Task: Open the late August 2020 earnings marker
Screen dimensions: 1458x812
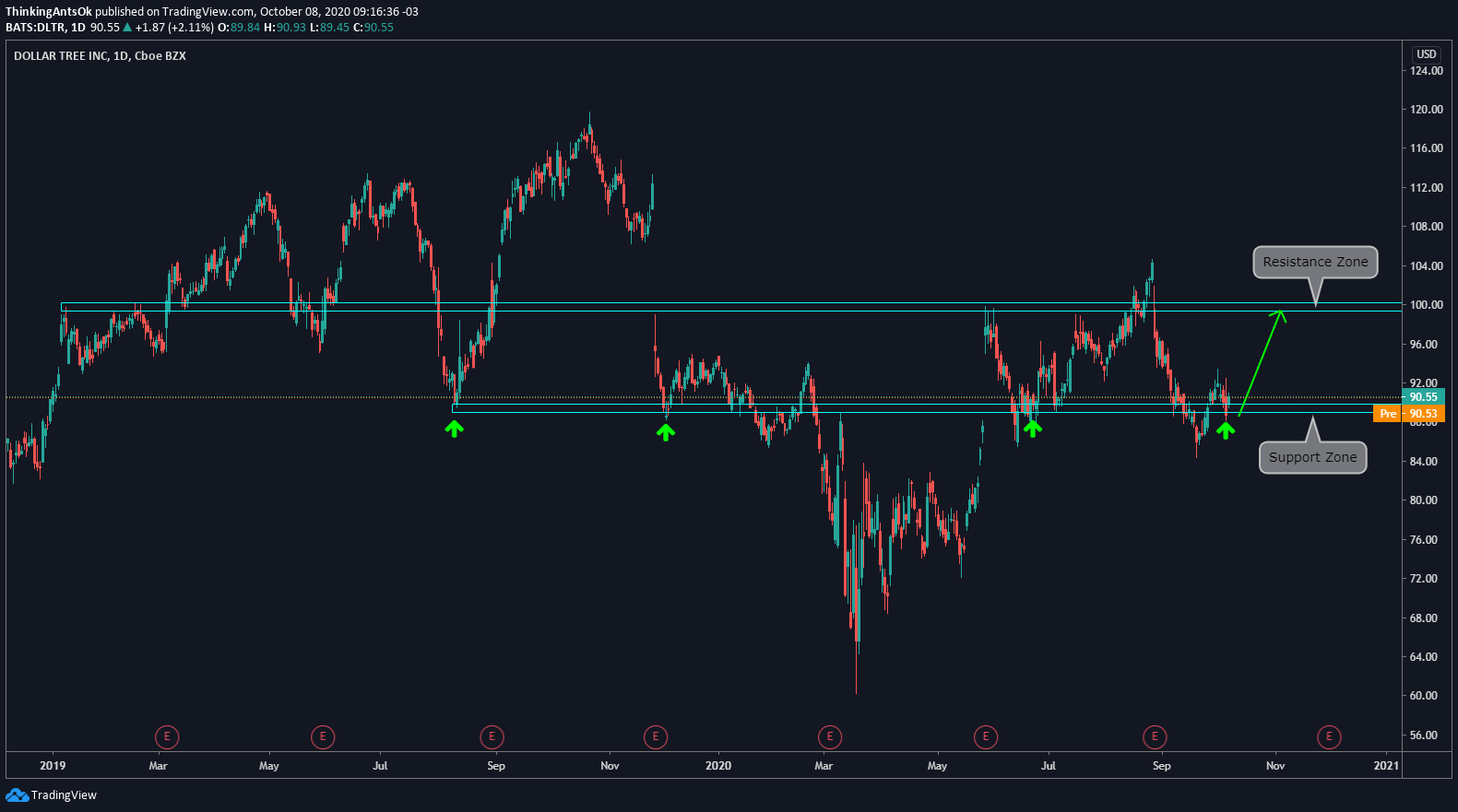Action: 1155,737
